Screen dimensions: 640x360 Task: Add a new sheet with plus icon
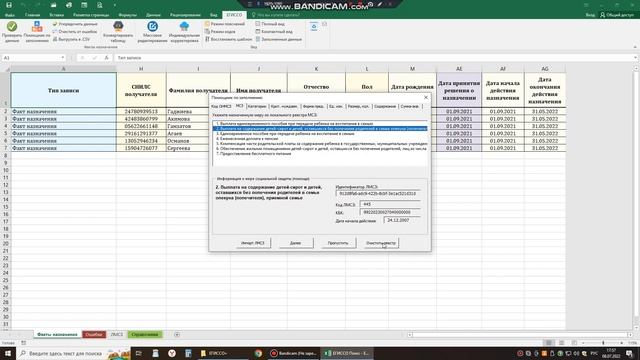[177, 335]
